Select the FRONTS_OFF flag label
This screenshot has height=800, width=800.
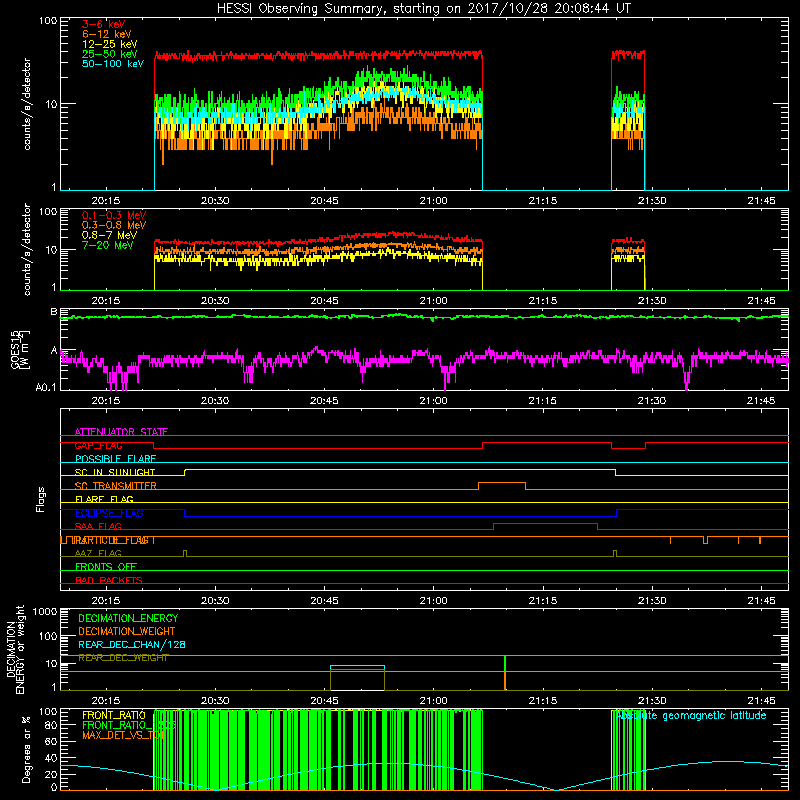click(x=106, y=567)
